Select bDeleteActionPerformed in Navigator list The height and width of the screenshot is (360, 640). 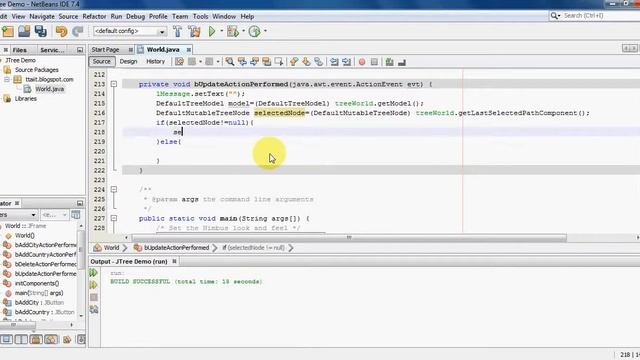pyautogui.click(x=45, y=264)
